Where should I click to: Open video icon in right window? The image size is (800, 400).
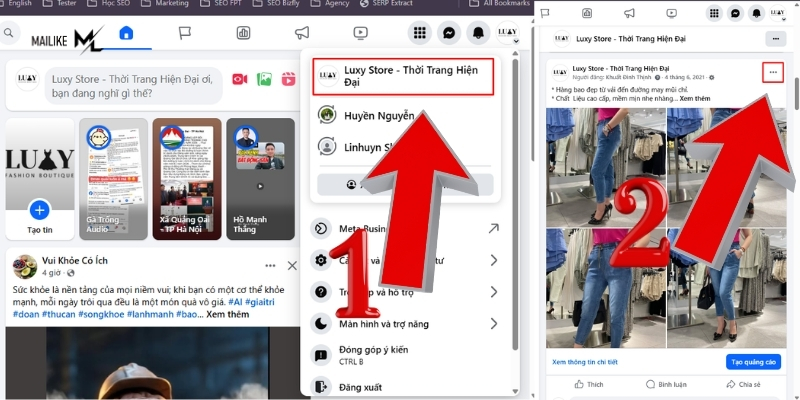[x=671, y=13]
